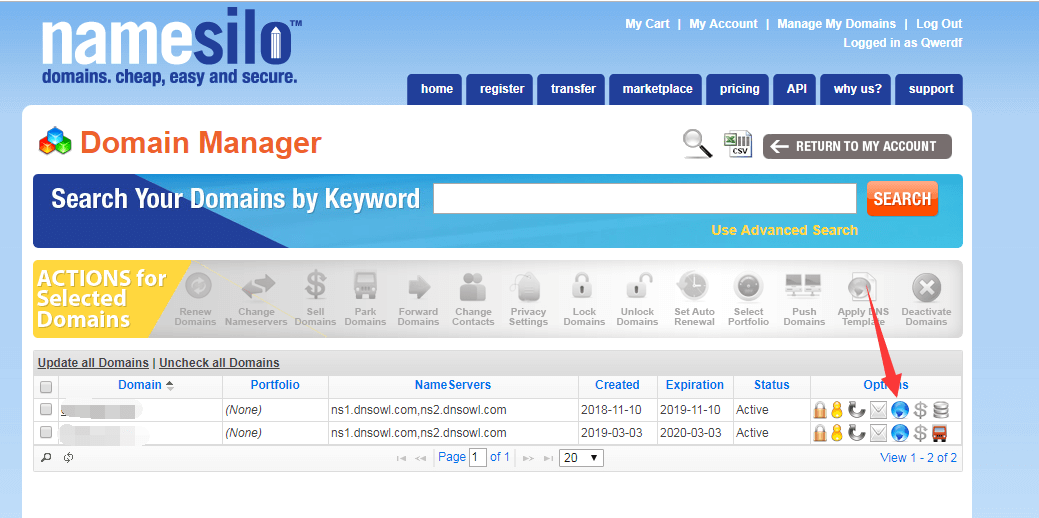This screenshot has width=1039, height=518.
Task: Click the magnifier icon beside the CSV export
Action: 697,144
